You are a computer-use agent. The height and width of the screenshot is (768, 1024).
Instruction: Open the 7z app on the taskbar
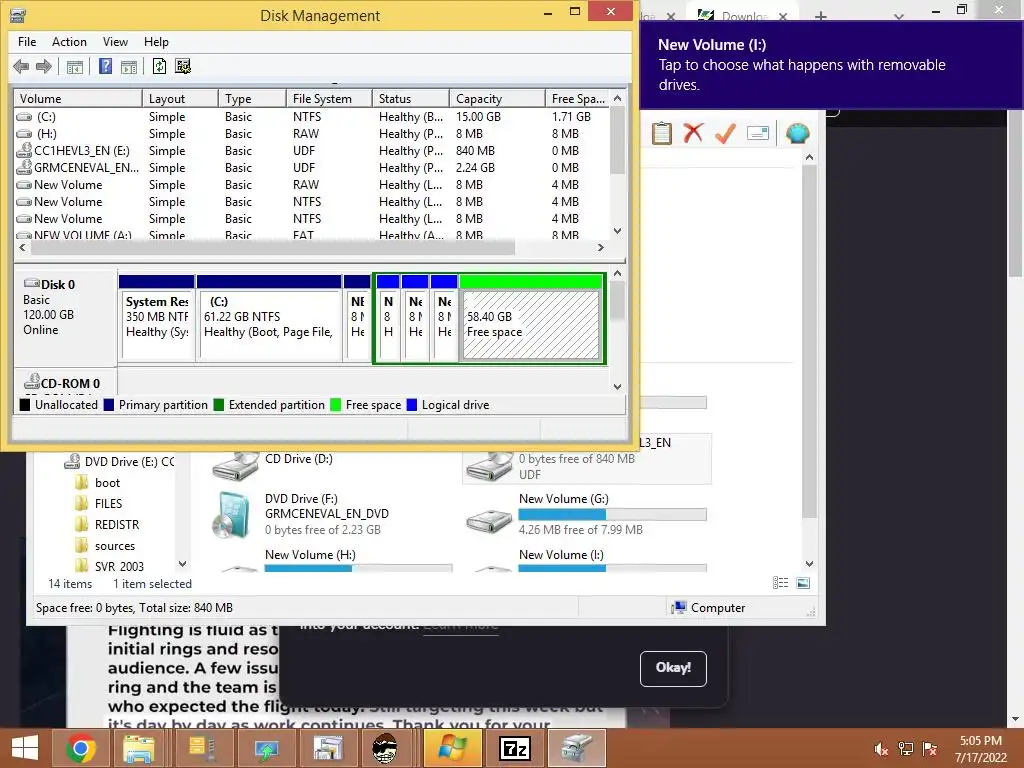(515, 748)
